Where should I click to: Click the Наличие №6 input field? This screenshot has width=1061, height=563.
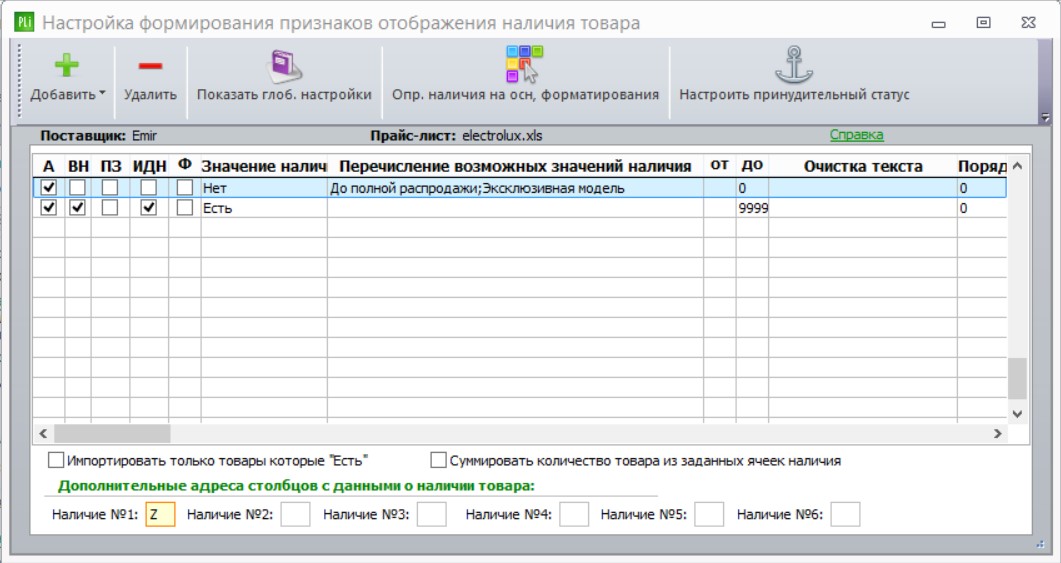click(845, 514)
